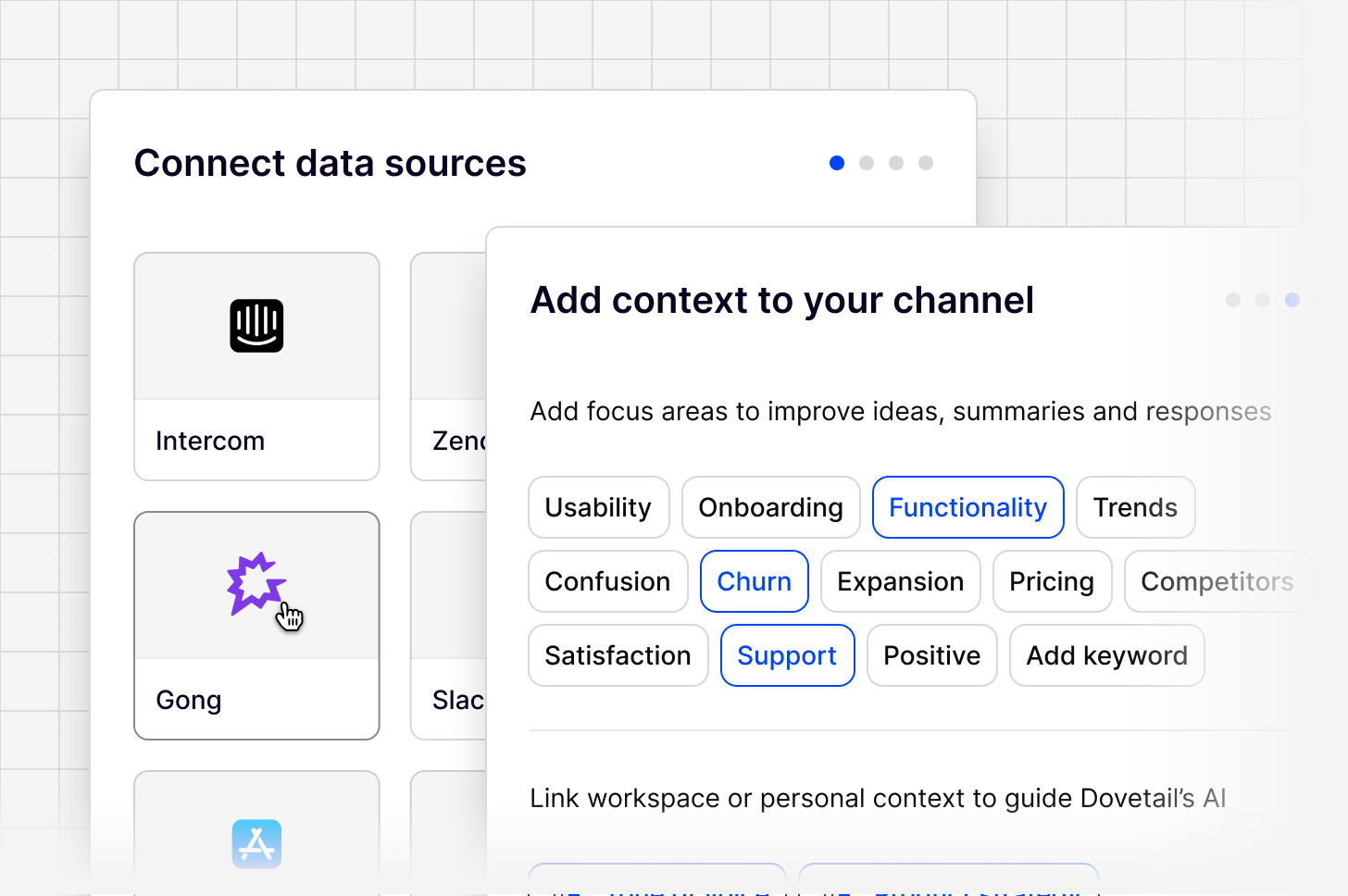Choose the Gong data source card

pos(256,626)
